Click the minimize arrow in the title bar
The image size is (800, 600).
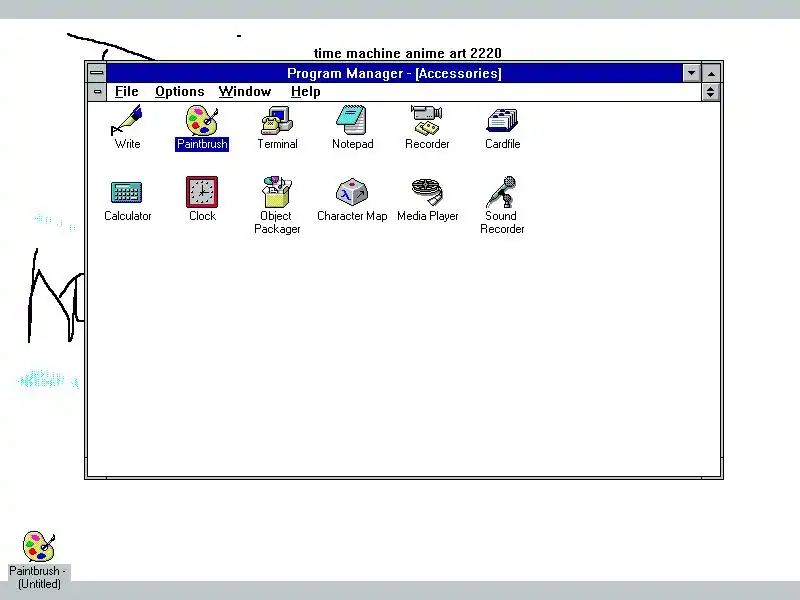(x=691, y=73)
